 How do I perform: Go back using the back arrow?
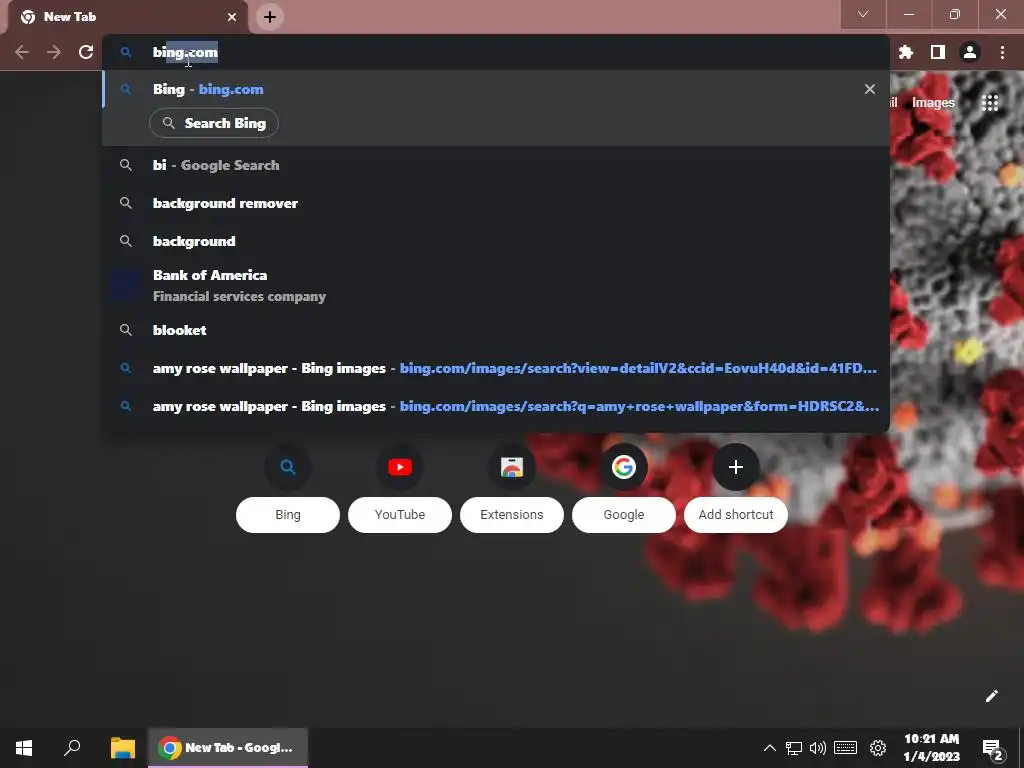22,52
